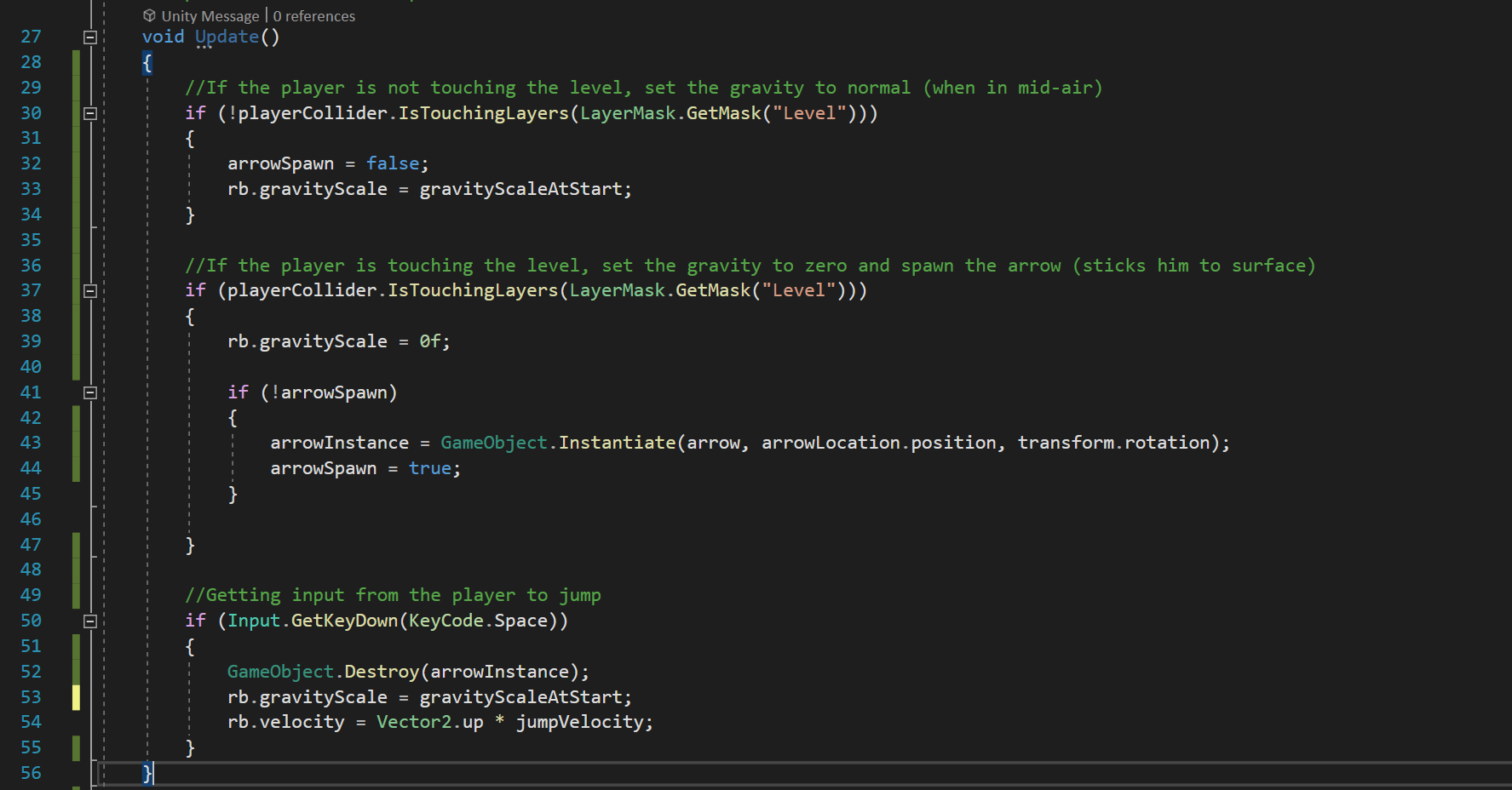Screen dimensions: 1512x790
Task: Click the "false" keyword on line 32
Action: click(x=393, y=163)
